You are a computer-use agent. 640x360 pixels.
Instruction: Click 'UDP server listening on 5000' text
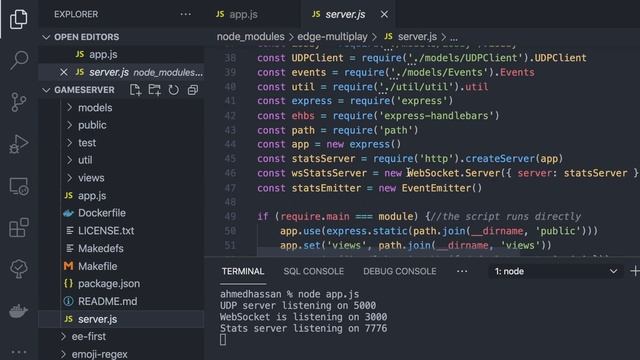298,305
